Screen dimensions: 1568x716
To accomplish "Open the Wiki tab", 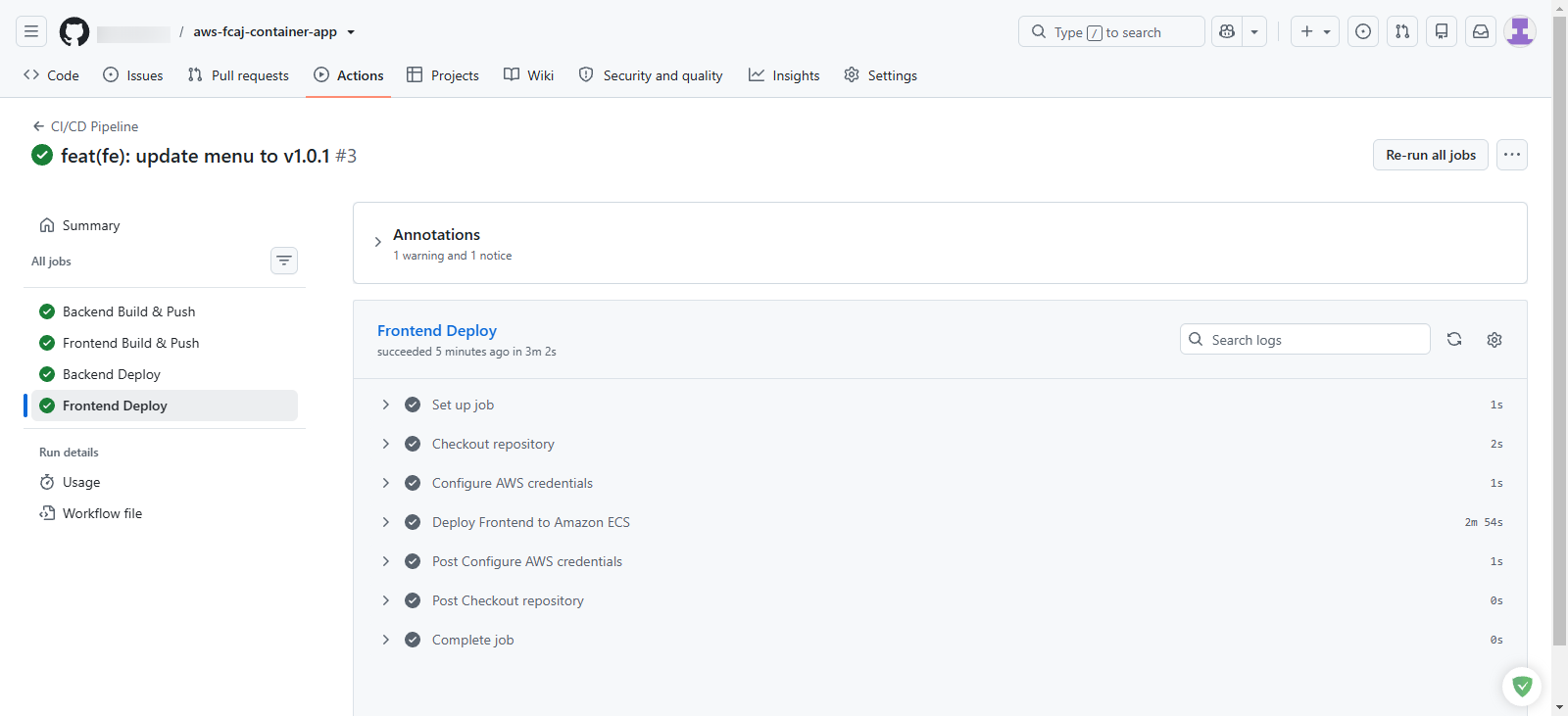I will tap(529, 75).
